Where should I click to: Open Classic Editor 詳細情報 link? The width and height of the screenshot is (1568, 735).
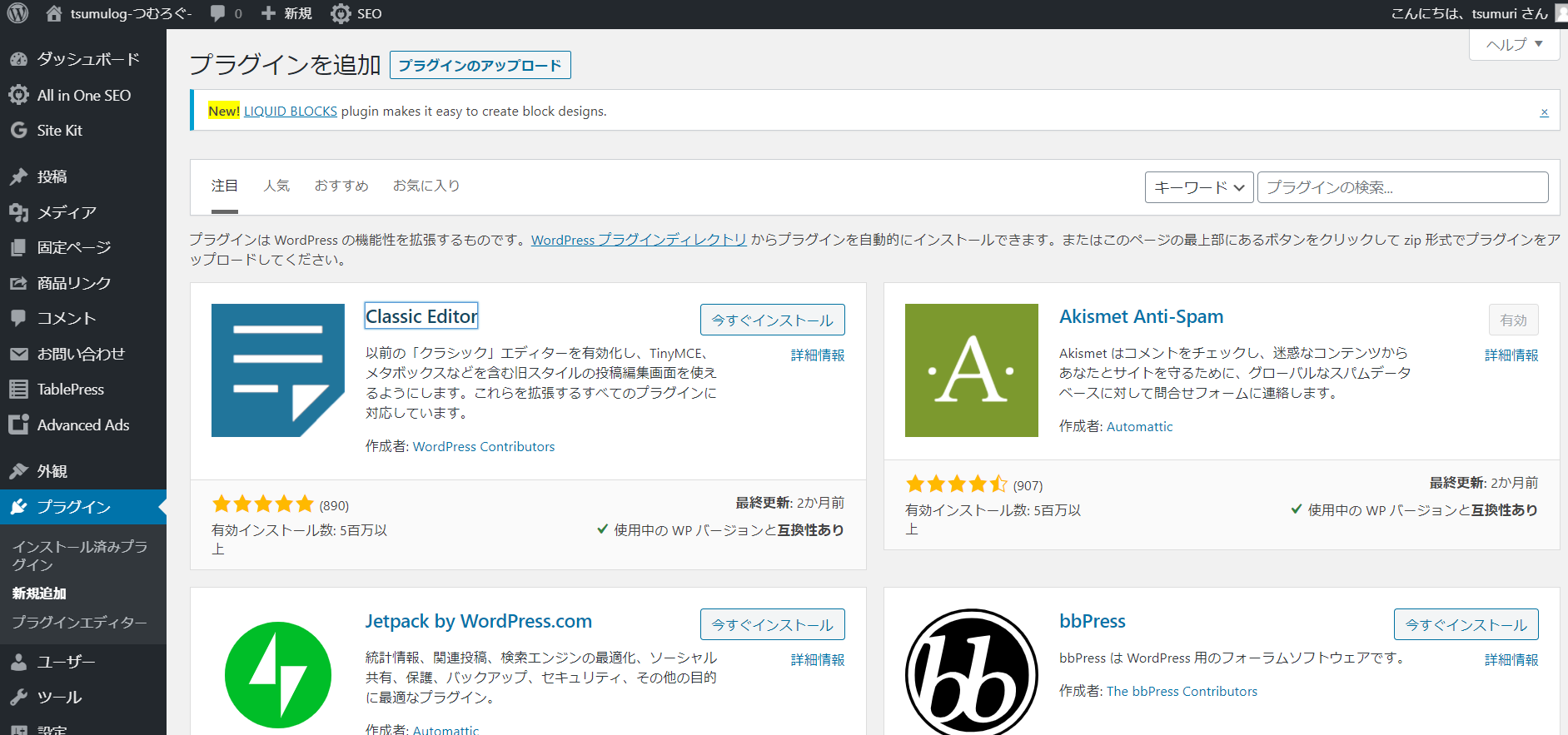coord(818,355)
